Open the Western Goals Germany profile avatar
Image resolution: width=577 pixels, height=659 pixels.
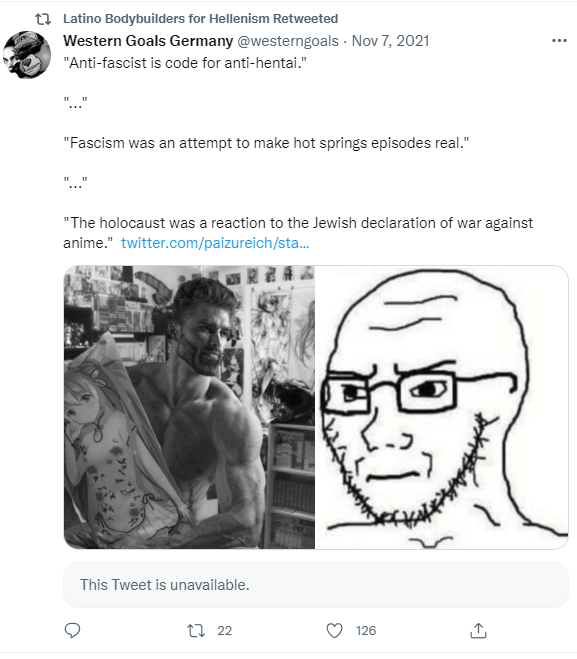coord(26,55)
